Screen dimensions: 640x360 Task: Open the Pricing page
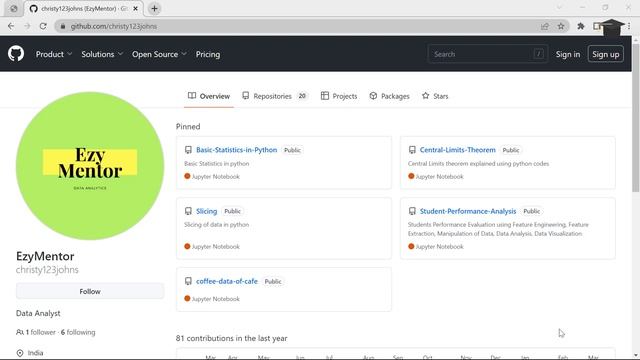coord(208,54)
